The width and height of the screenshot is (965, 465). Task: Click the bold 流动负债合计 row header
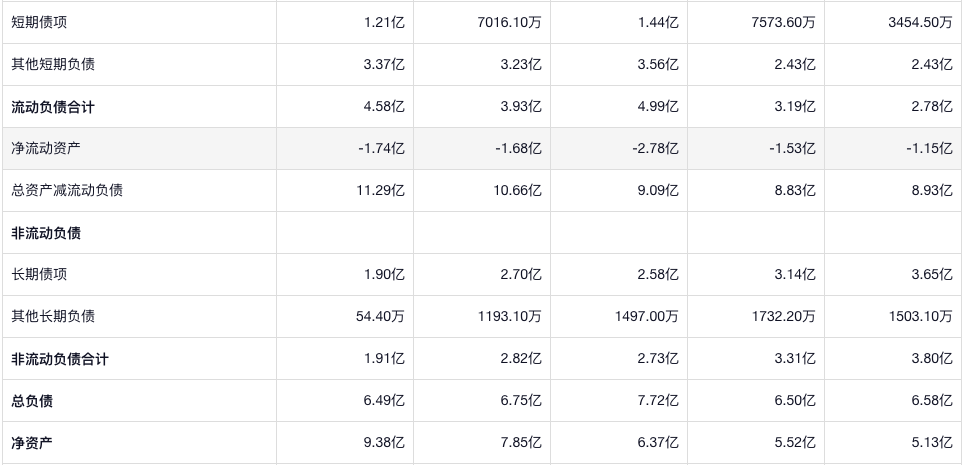click(53, 106)
